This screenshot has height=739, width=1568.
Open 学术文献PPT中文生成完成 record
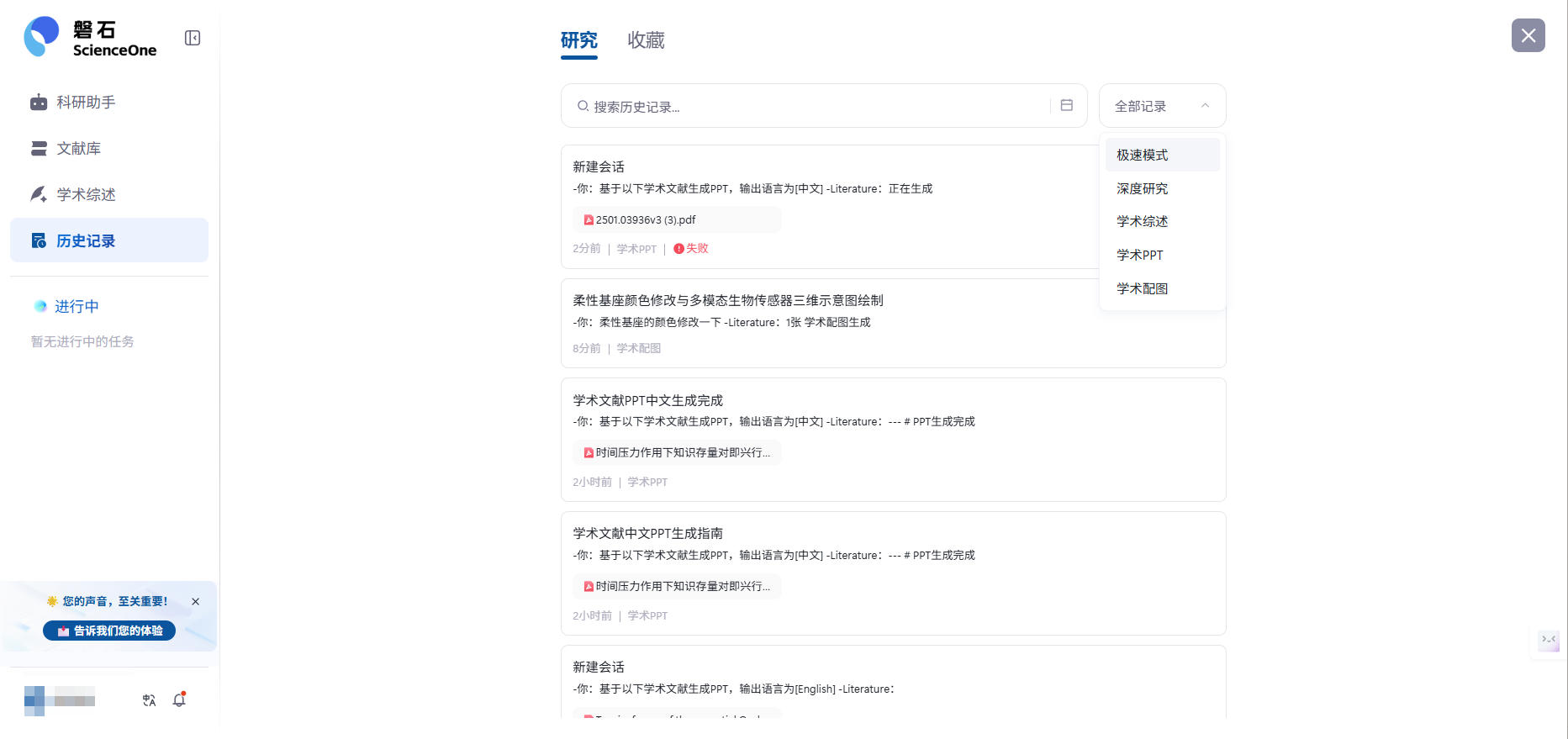pos(893,440)
